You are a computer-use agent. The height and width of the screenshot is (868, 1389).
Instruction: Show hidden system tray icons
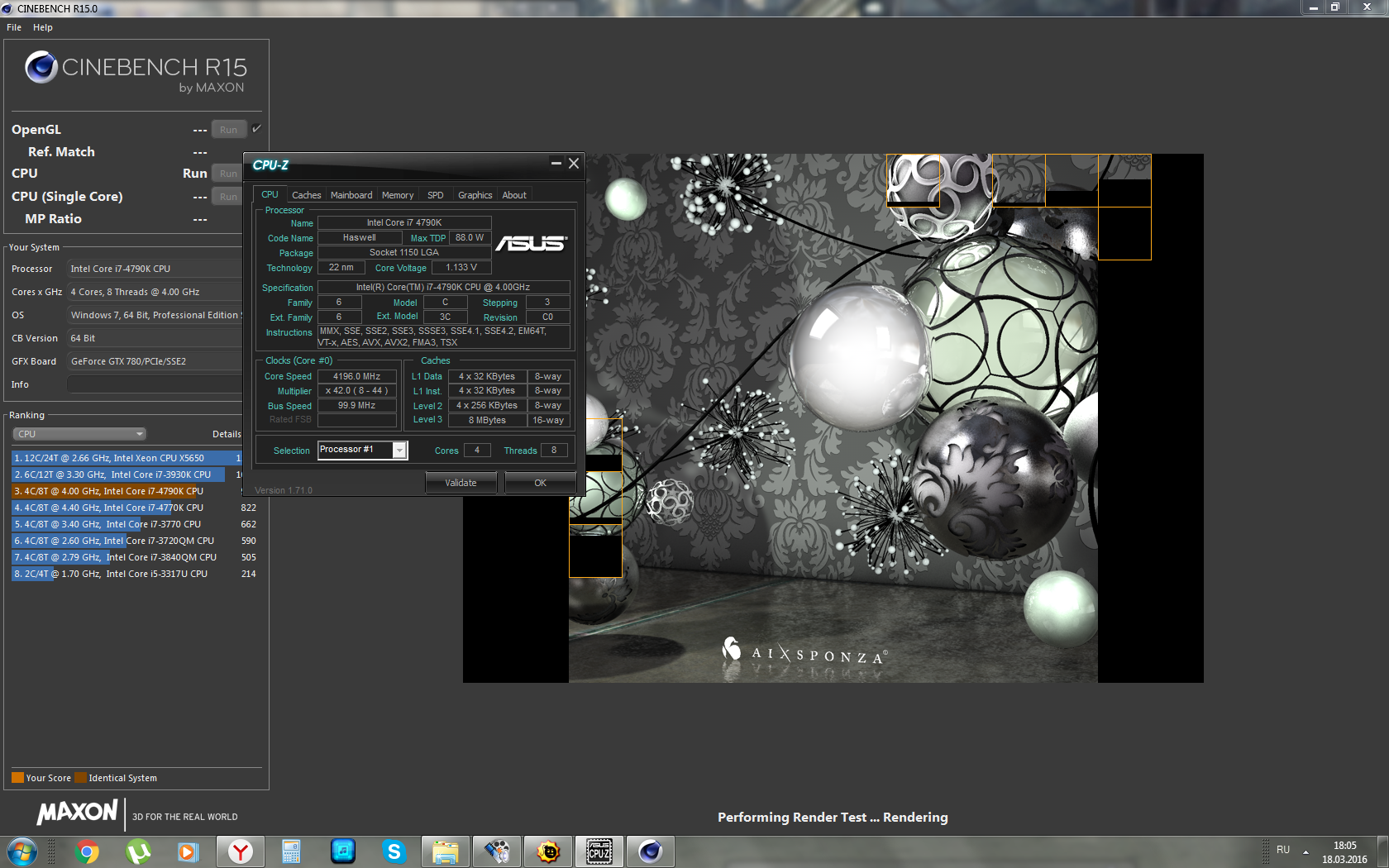click(x=1305, y=851)
